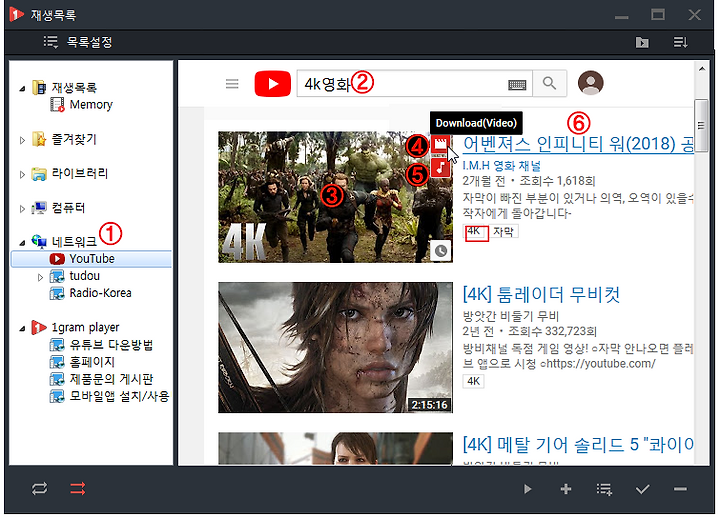Open the on-screen keyboard icon in search box

[x=518, y=84]
